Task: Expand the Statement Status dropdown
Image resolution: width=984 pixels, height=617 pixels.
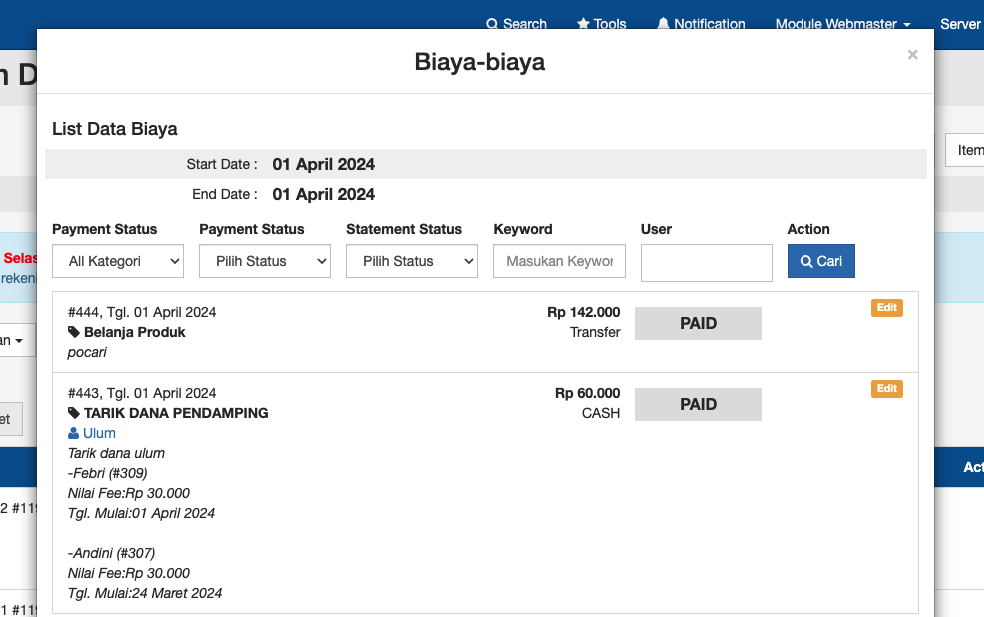Action: 412,261
